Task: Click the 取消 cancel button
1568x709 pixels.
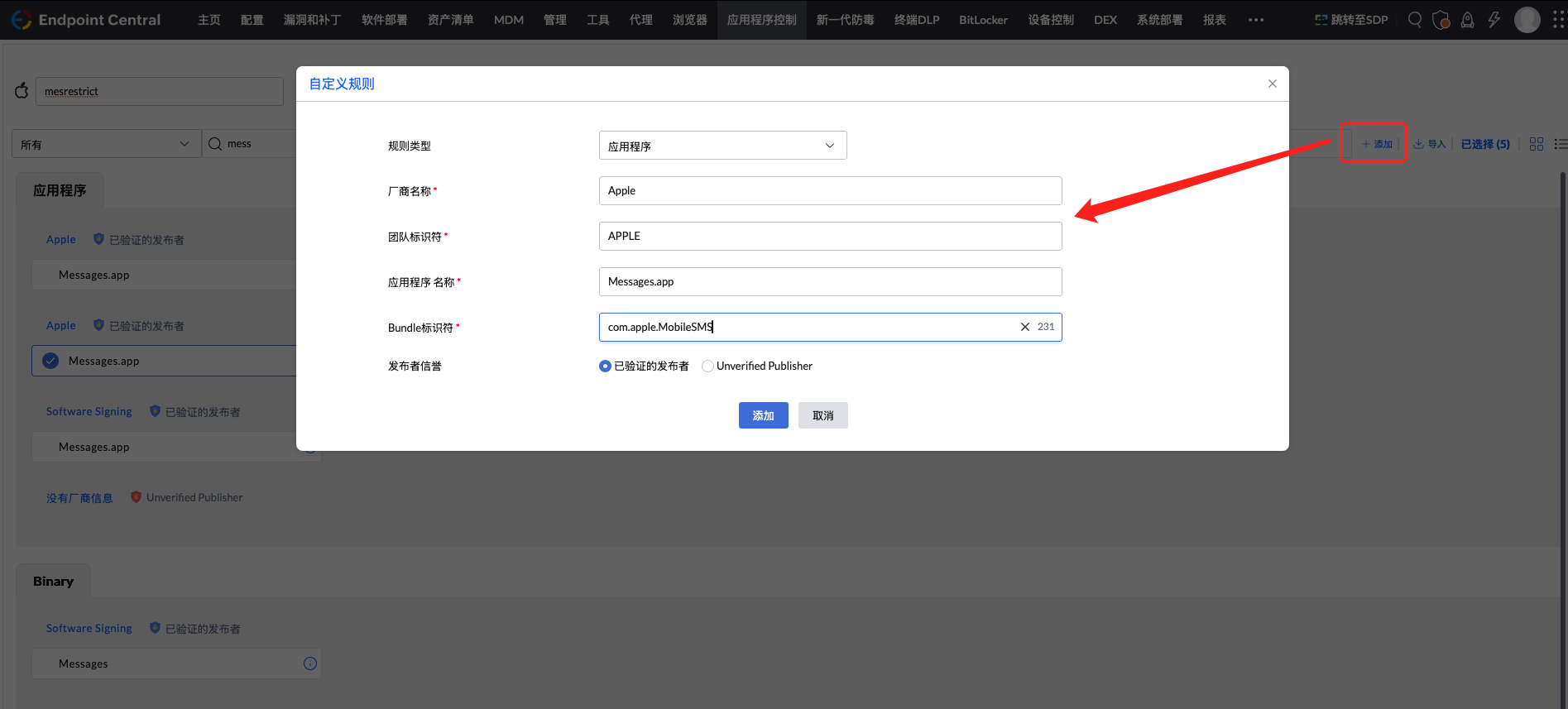Action: [x=822, y=415]
